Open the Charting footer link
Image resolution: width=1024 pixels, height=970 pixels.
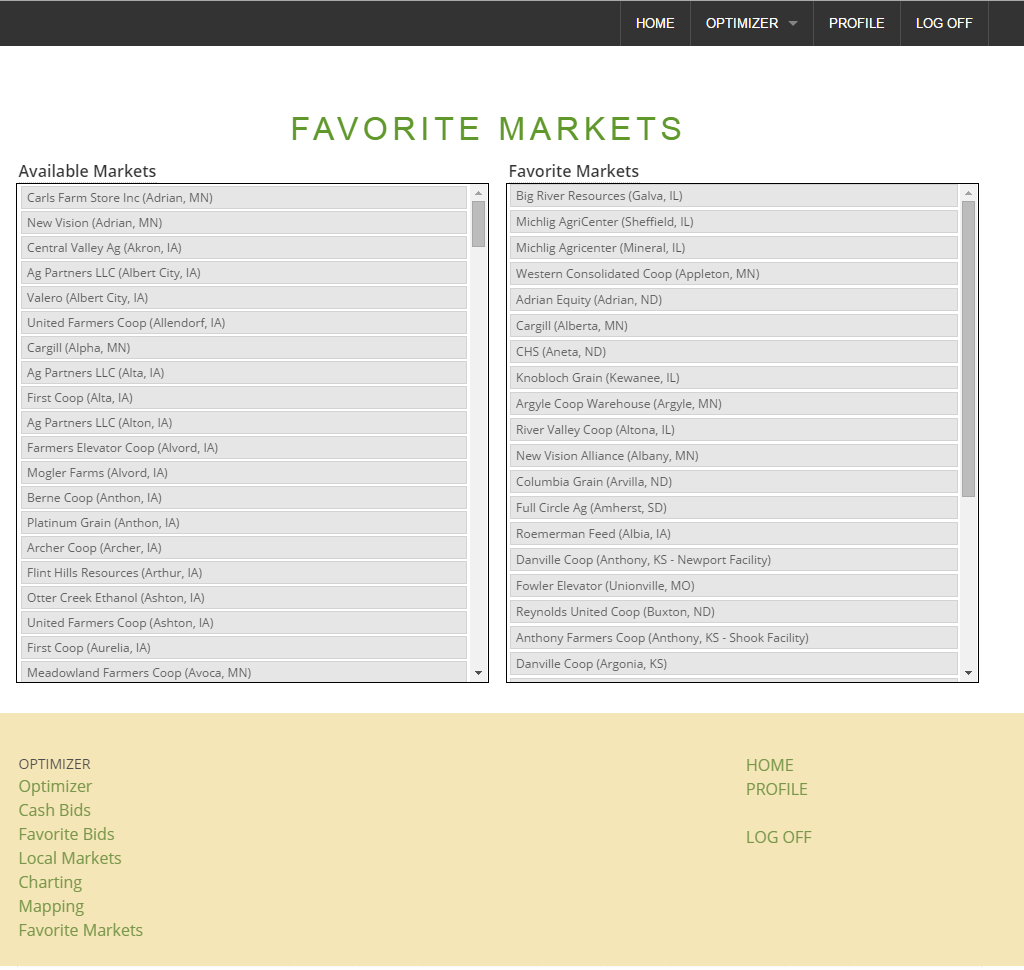pos(50,882)
